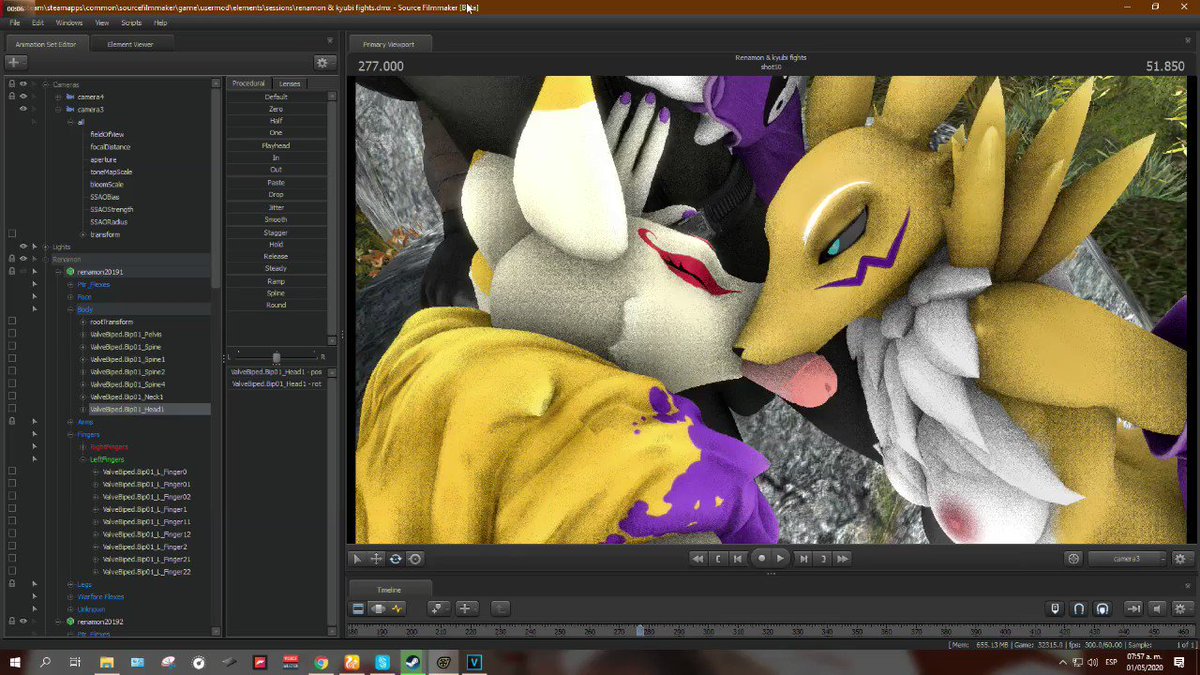
Task: Select the Timeline tab
Action: pyautogui.click(x=389, y=590)
